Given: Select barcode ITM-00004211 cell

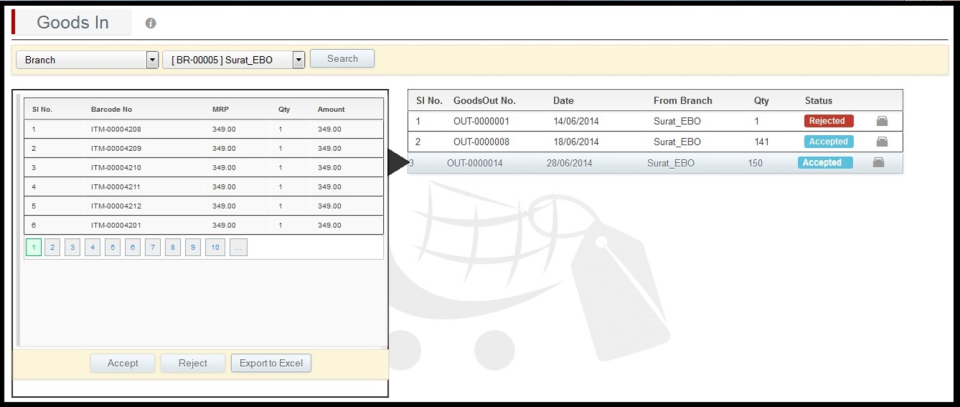Looking at the screenshot, I should click(x=116, y=187).
